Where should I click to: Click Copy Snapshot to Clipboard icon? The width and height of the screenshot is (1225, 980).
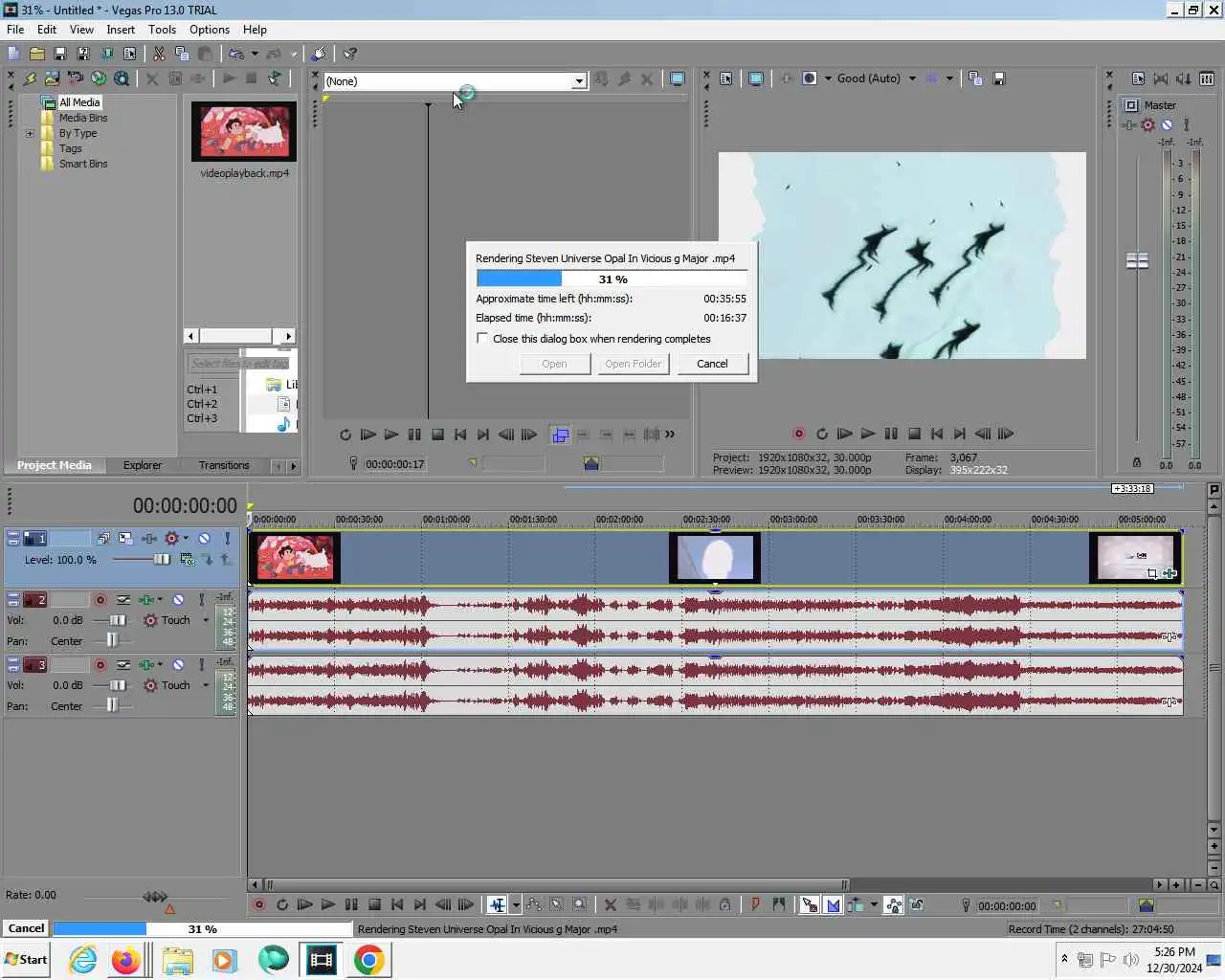point(975,78)
